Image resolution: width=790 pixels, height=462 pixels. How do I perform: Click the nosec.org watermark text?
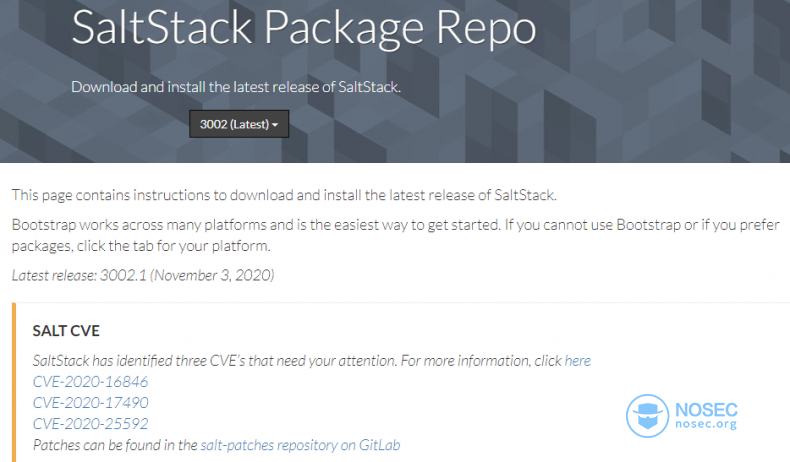[706, 424]
